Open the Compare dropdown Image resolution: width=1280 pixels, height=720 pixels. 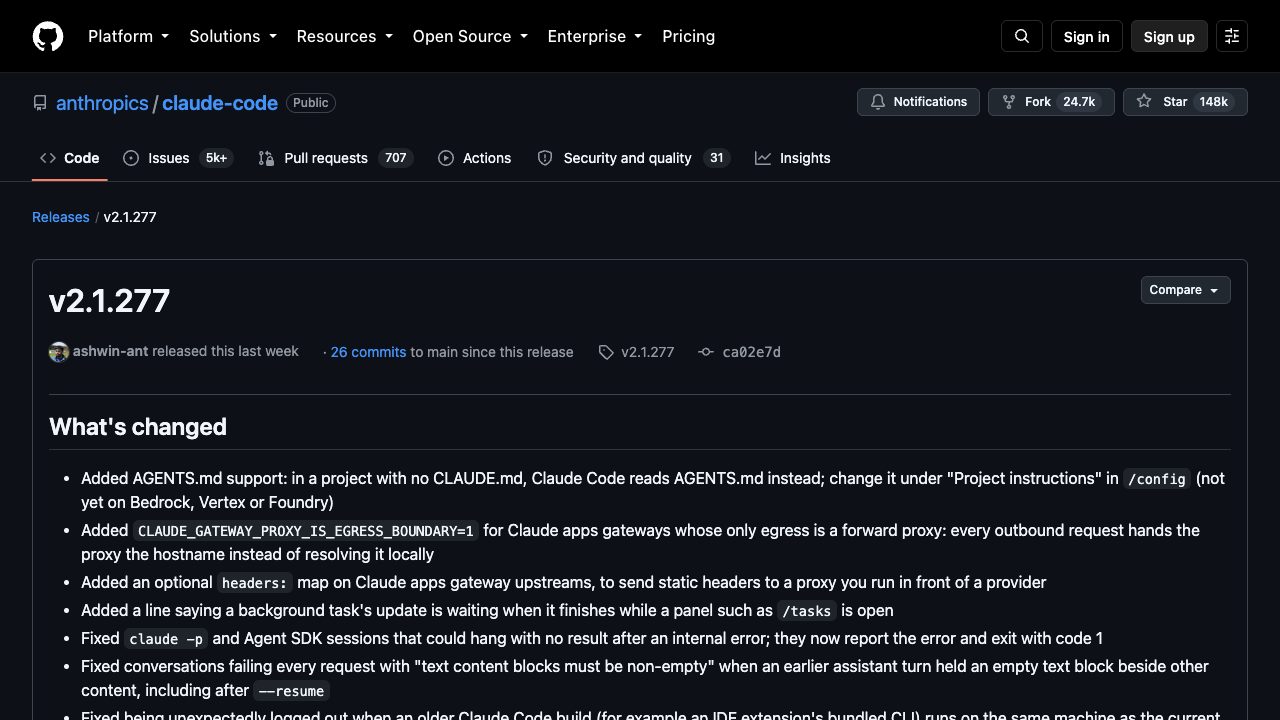pyautogui.click(x=1185, y=290)
